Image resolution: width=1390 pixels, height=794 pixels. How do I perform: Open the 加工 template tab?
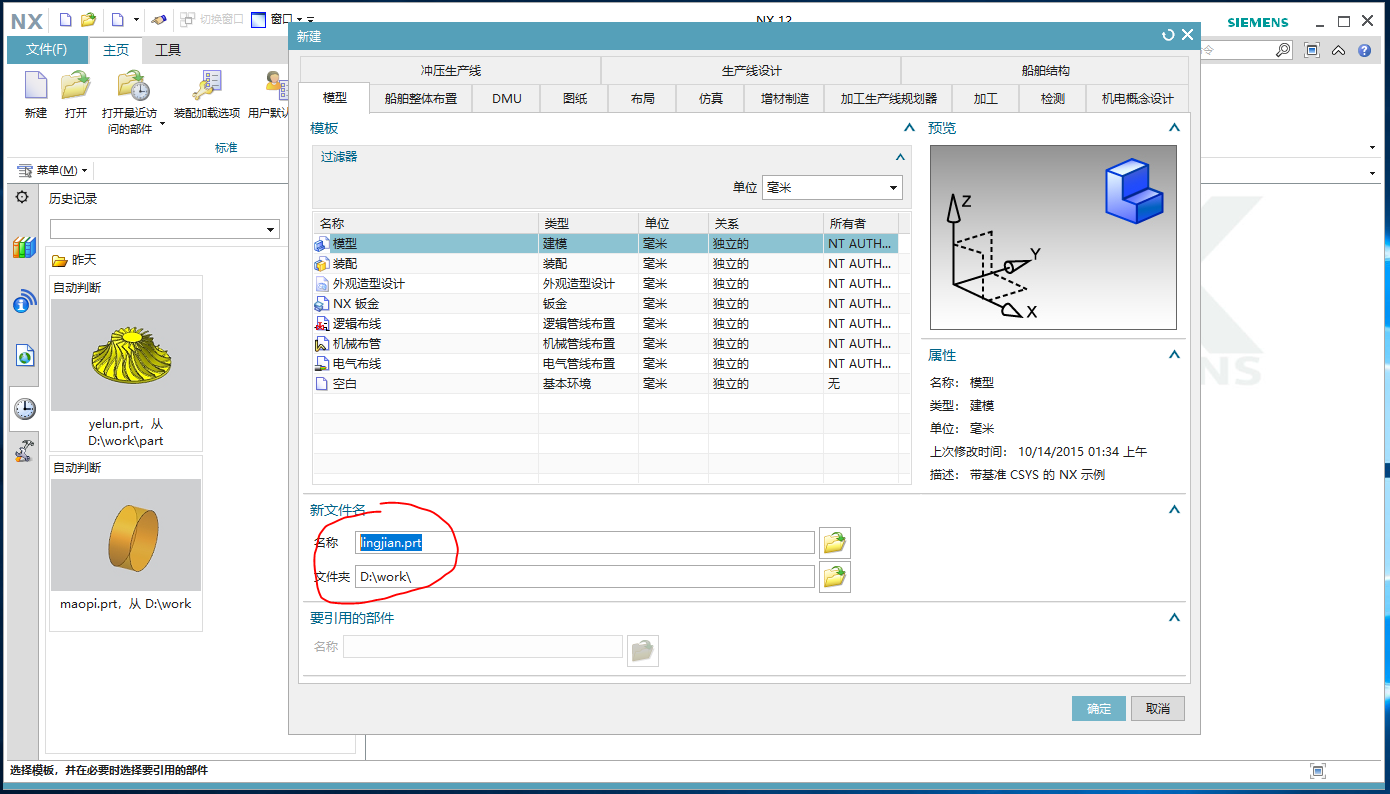(986, 98)
